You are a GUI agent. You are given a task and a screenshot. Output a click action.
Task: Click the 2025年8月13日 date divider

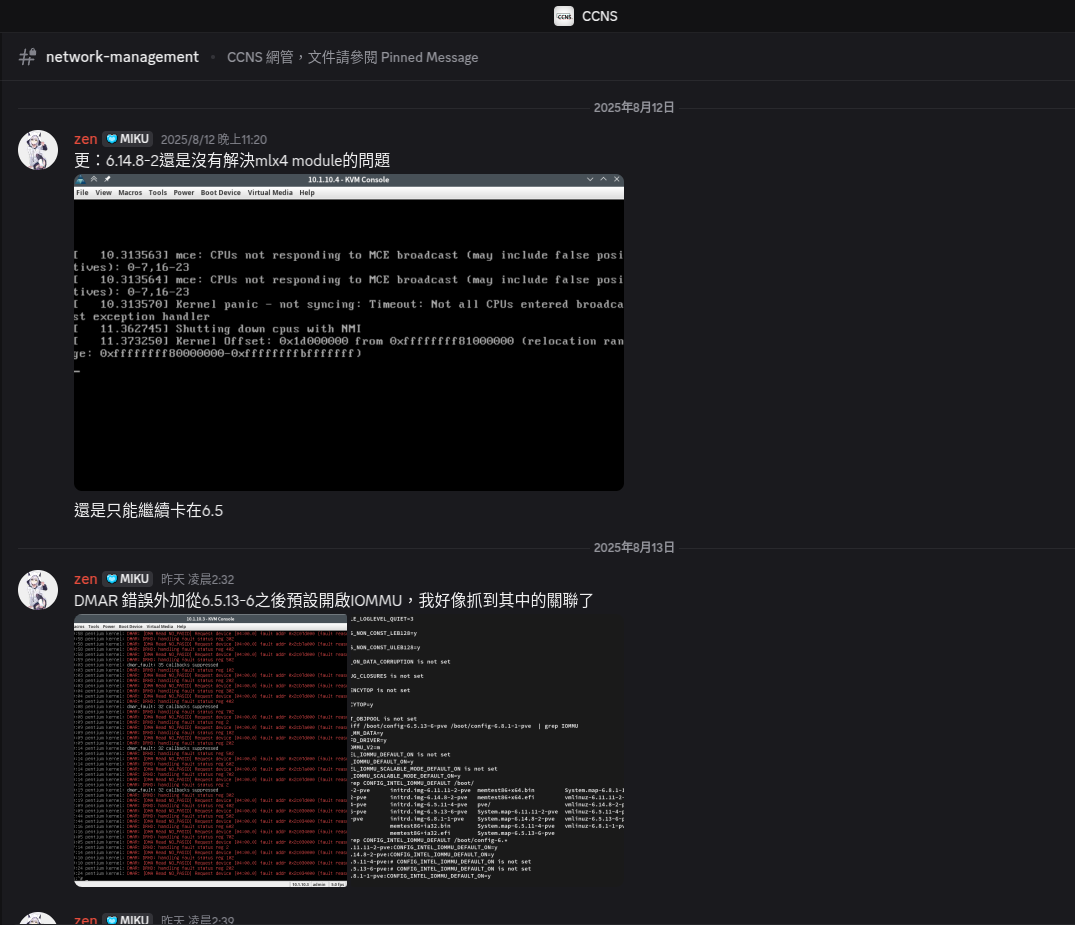pos(634,548)
